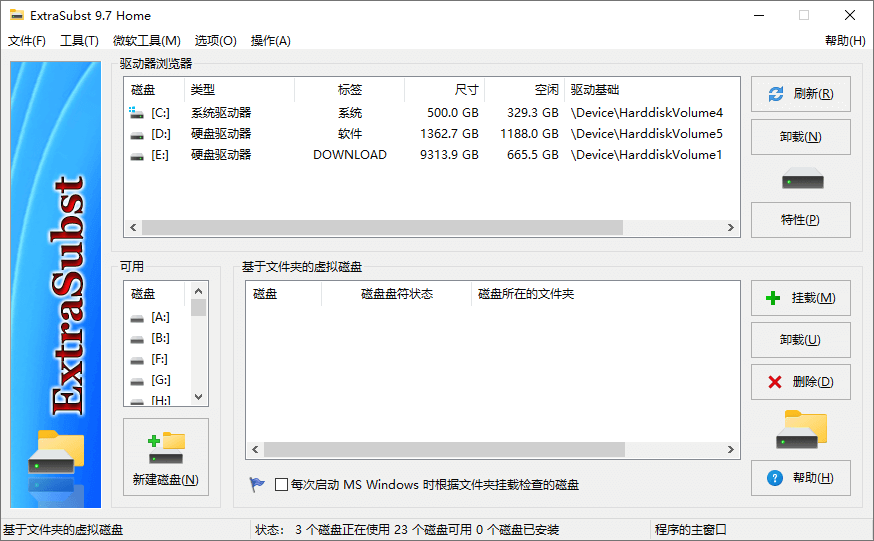Open the 工具(T) menu

[x=79, y=41]
